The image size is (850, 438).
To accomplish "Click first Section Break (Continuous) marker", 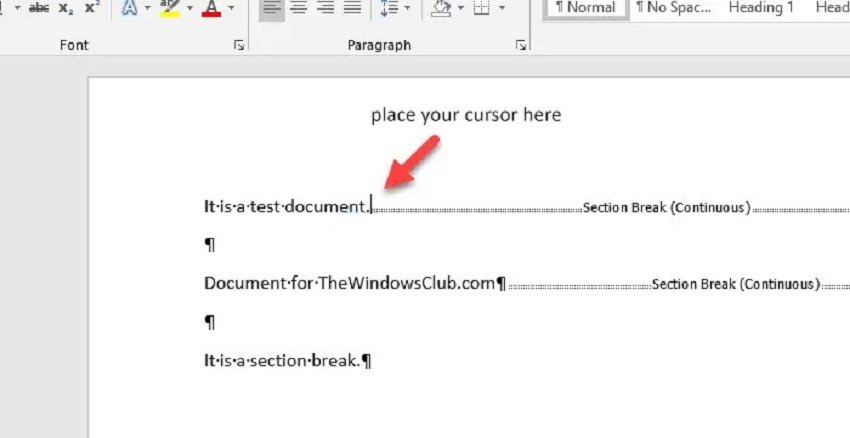I will (666, 208).
